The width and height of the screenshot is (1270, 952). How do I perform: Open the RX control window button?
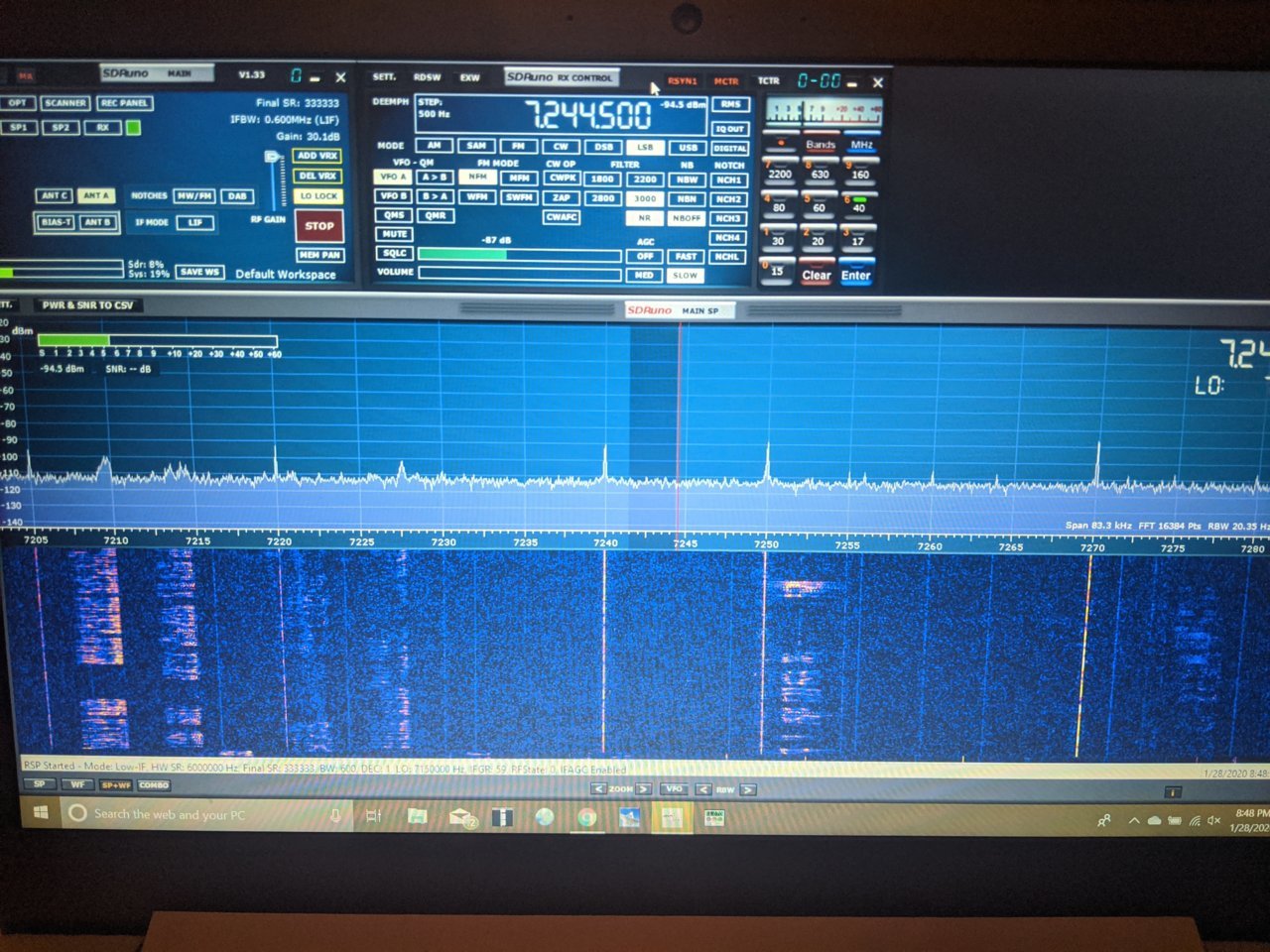tap(103, 127)
